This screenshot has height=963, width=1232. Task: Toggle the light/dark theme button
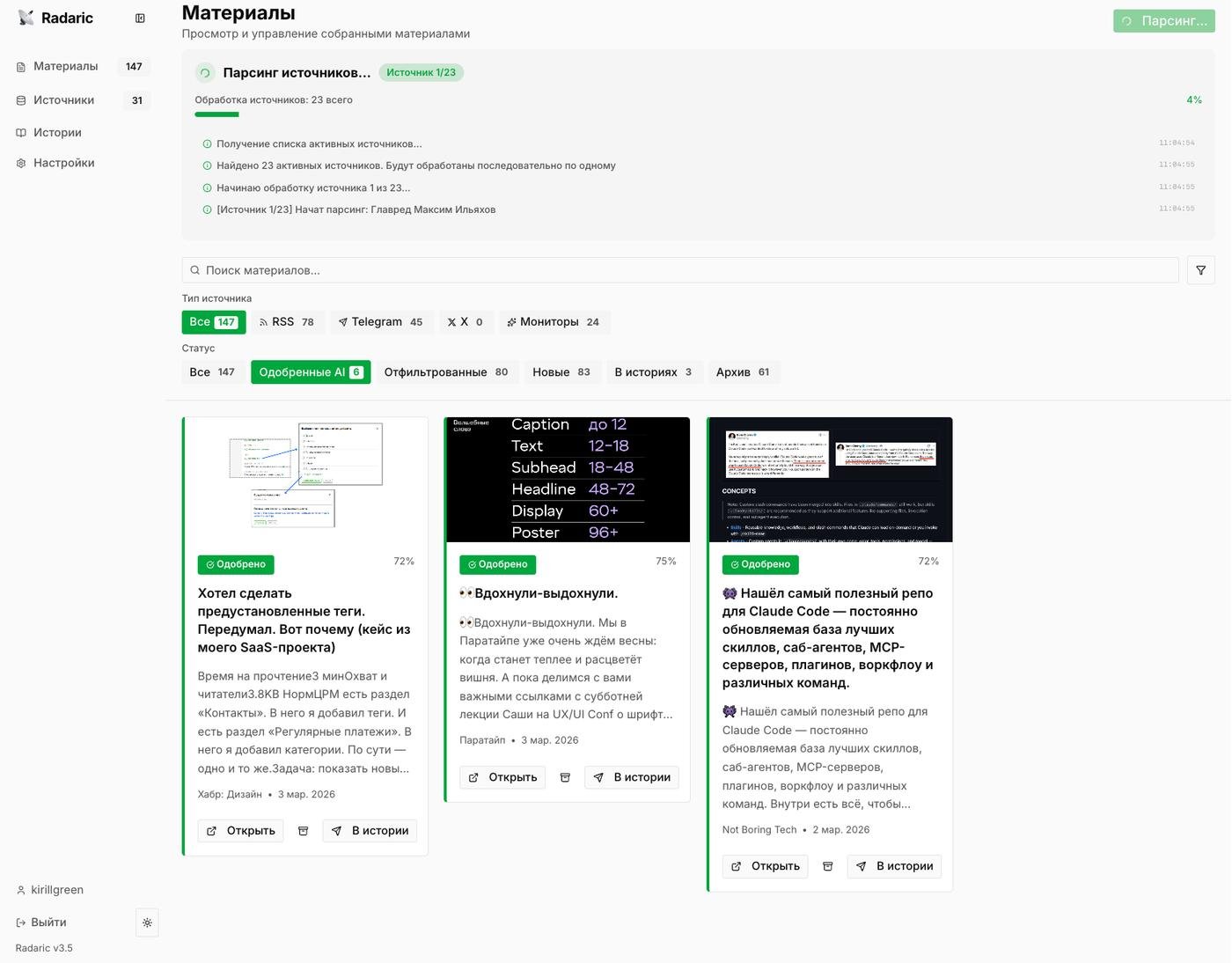[x=147, y=923]
